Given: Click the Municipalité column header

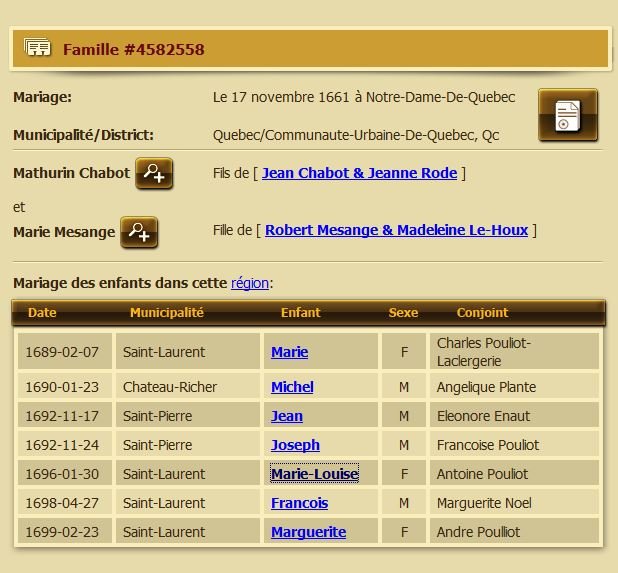Looking at the screenshot, I should pyautogui.click(x=167, y=313).
